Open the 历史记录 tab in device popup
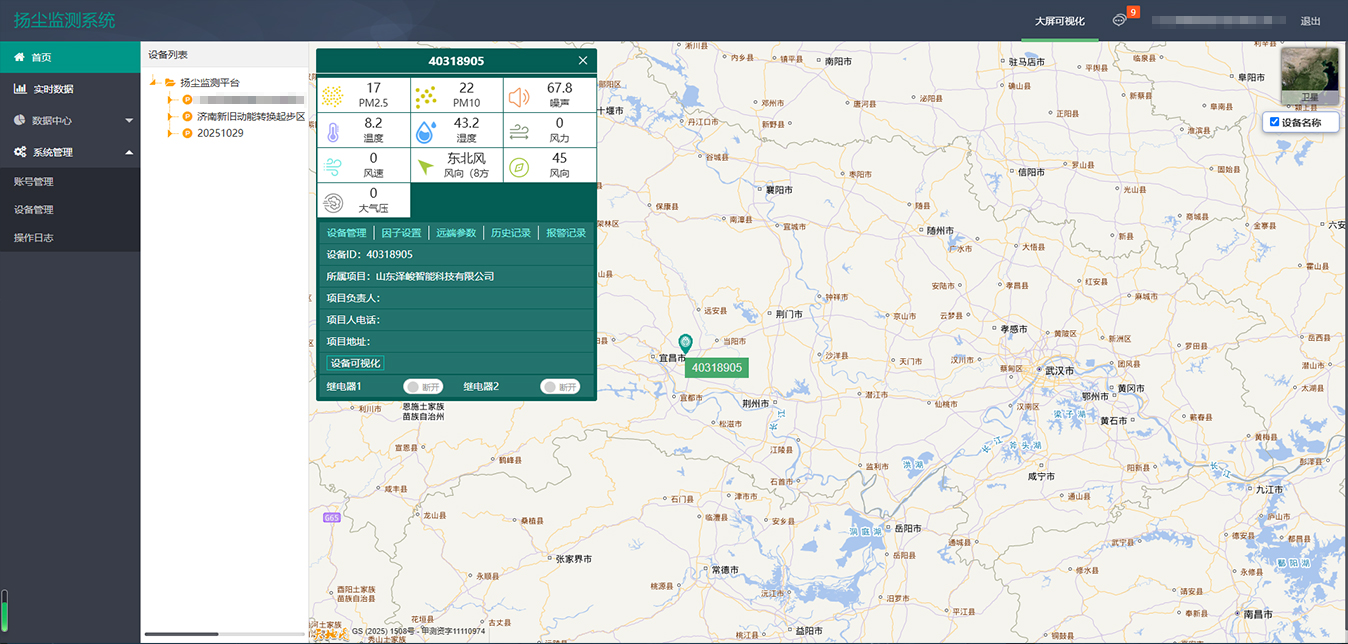The width and height of the screenshot is (1348, 644). 510,233
